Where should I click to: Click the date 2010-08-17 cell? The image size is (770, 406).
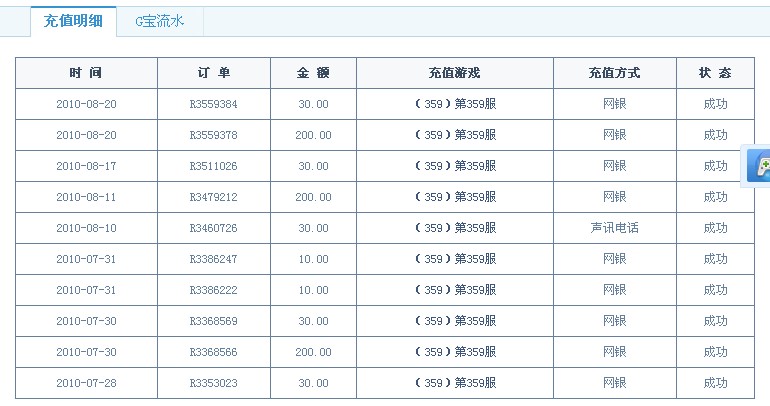pos(86,166)
